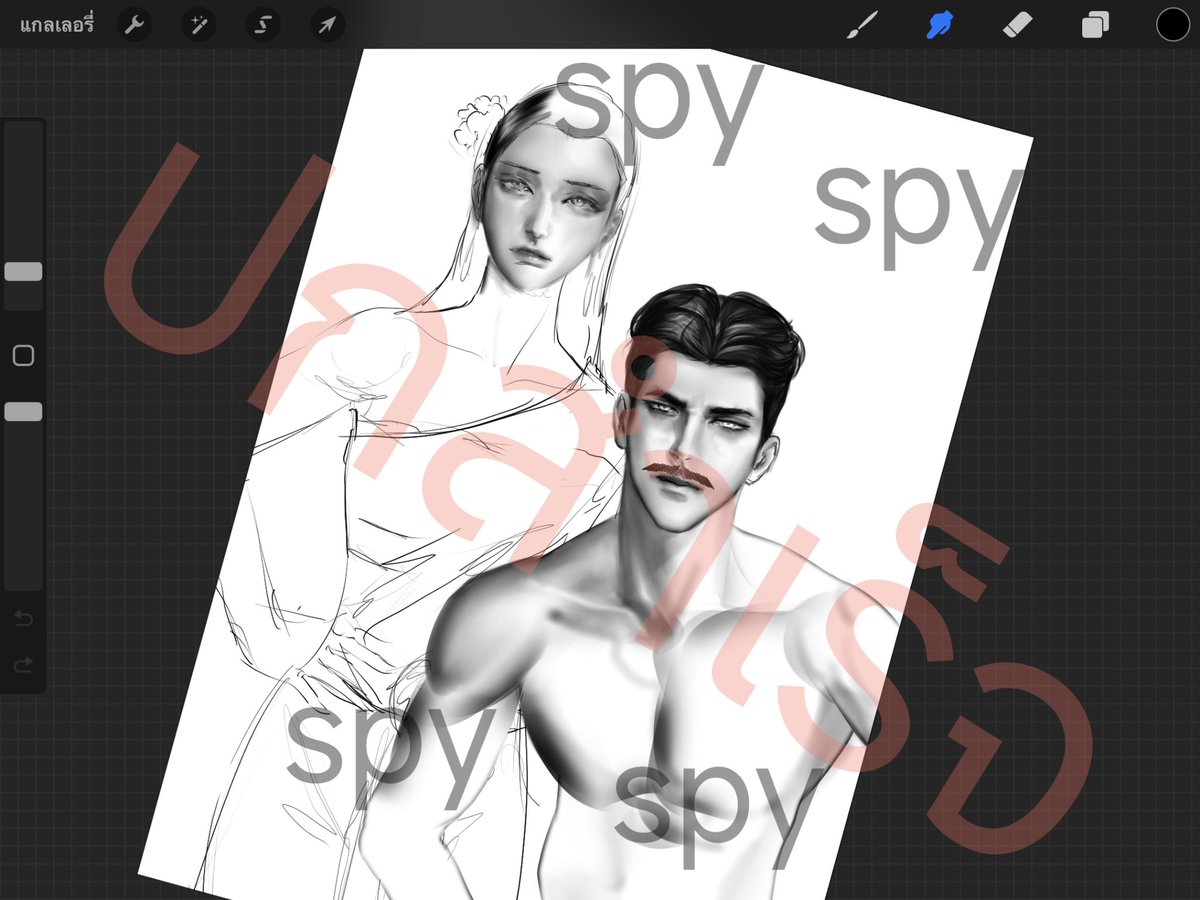Tap the square Modify button in sidebar
Image resolution: width=1200 pixels, height=900 pixels.
tap(23, 355)
